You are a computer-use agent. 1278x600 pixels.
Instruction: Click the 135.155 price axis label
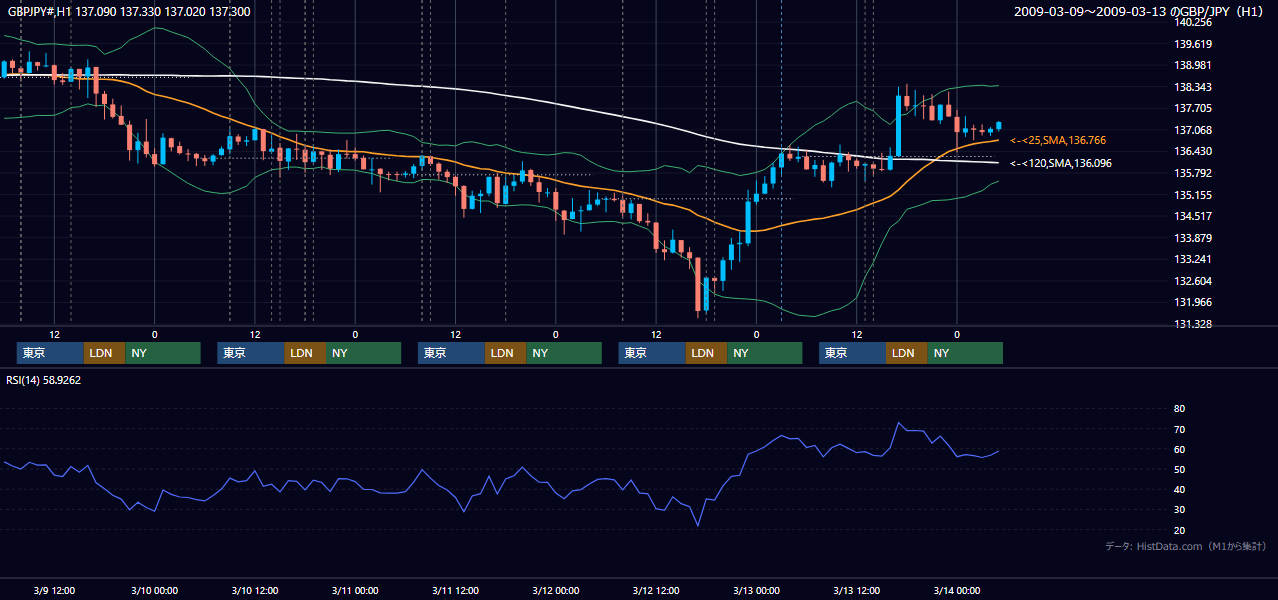tap(1193, 195)
